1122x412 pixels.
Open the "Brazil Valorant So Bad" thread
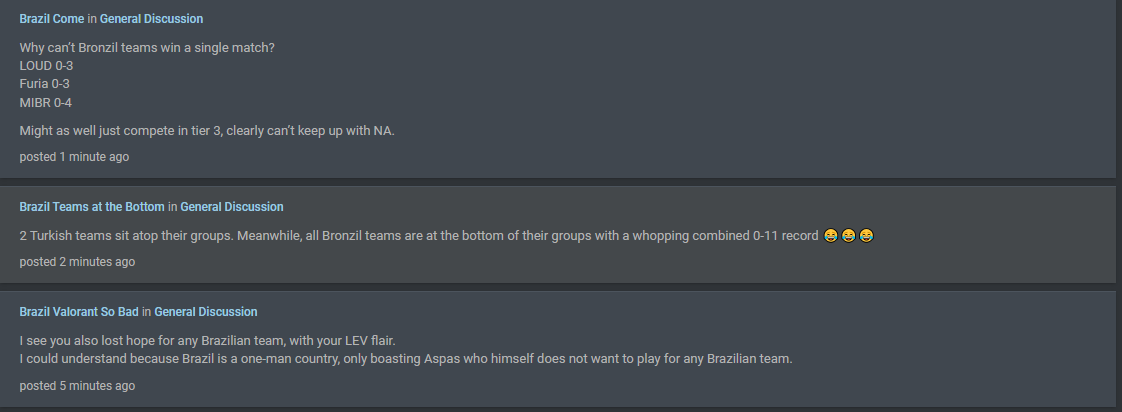pos(79,312)
